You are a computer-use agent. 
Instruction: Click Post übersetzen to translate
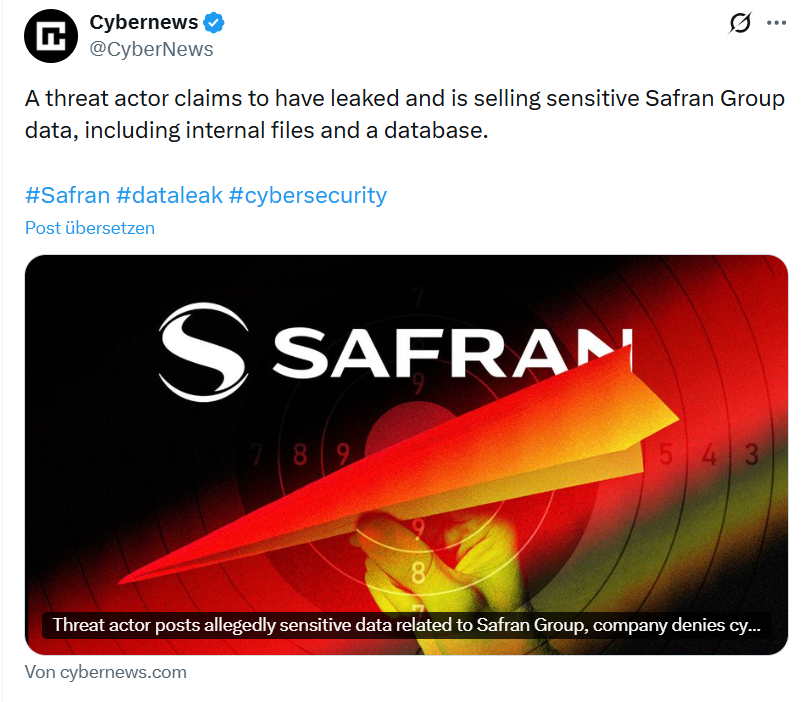click(x=90, y=228)
